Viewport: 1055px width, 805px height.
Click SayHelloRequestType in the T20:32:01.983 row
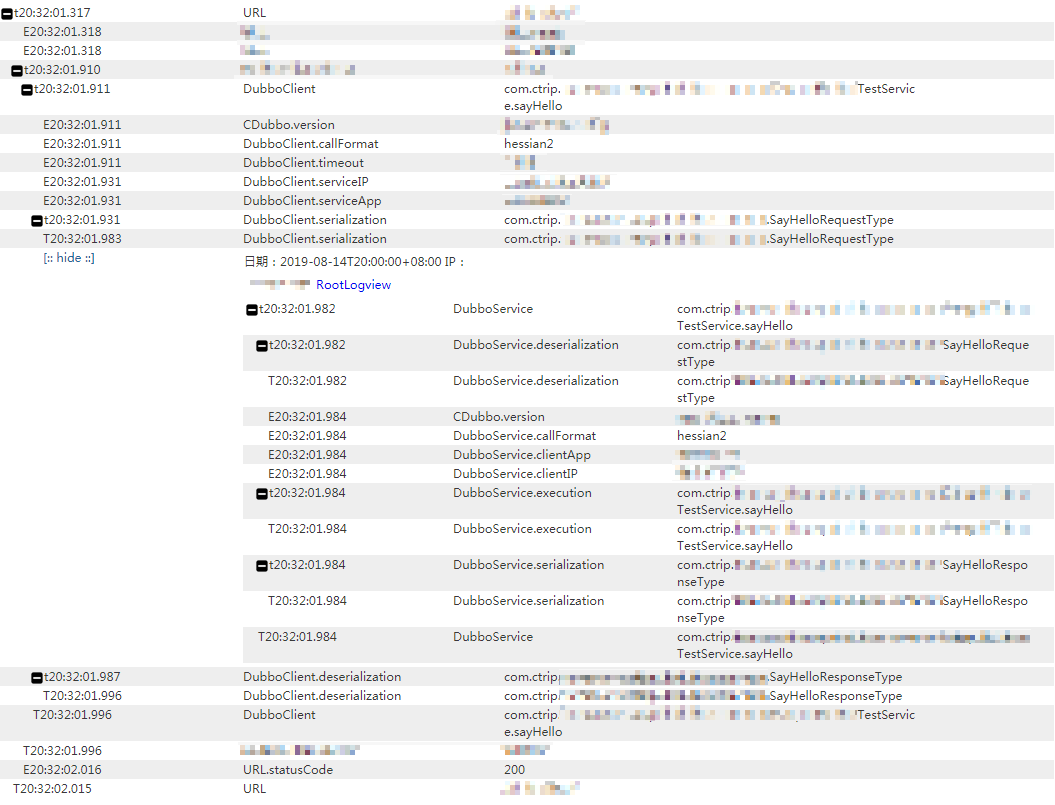[x=832, y=238]
